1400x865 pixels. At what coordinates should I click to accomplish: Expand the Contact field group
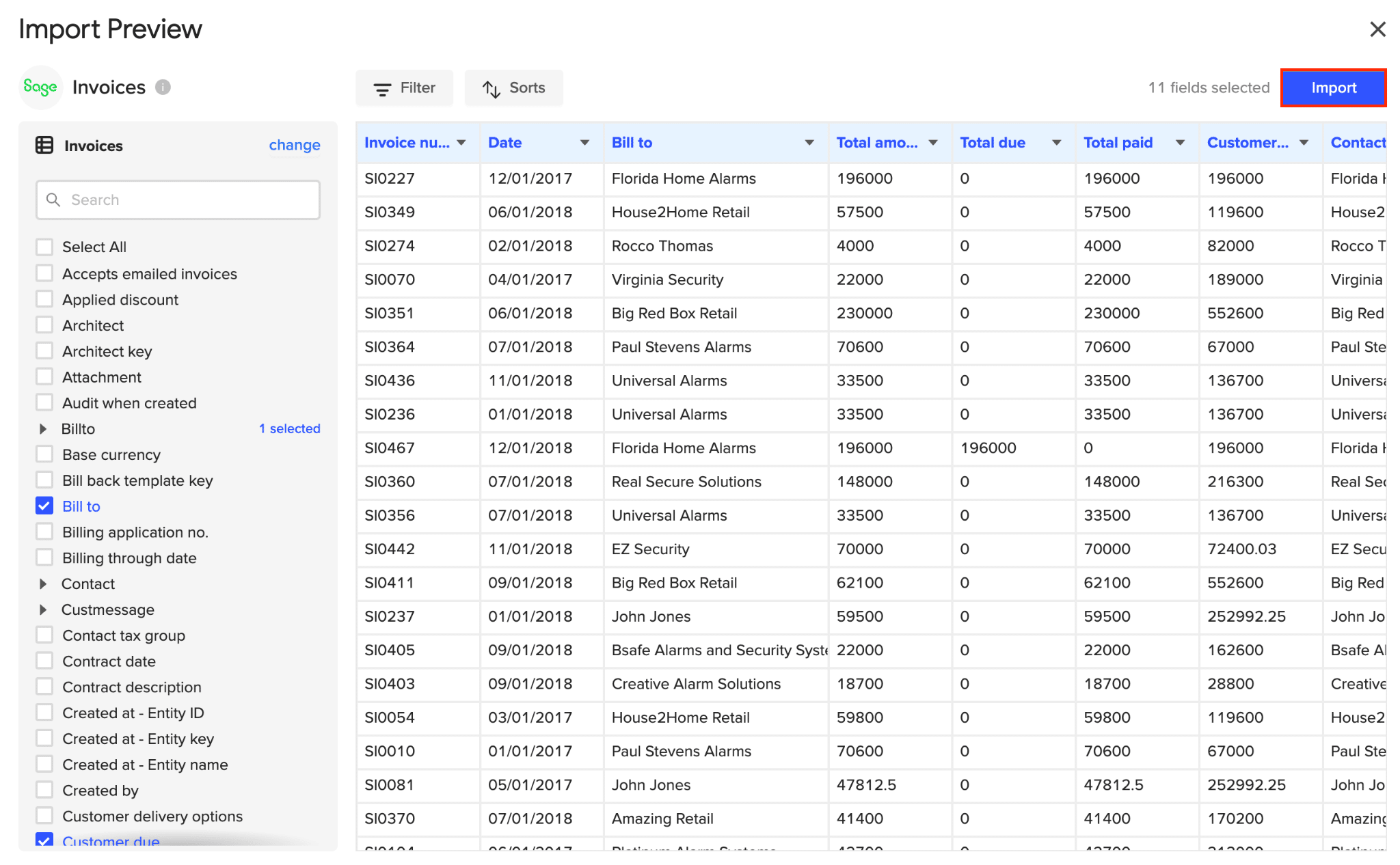(x=43, y=583)
